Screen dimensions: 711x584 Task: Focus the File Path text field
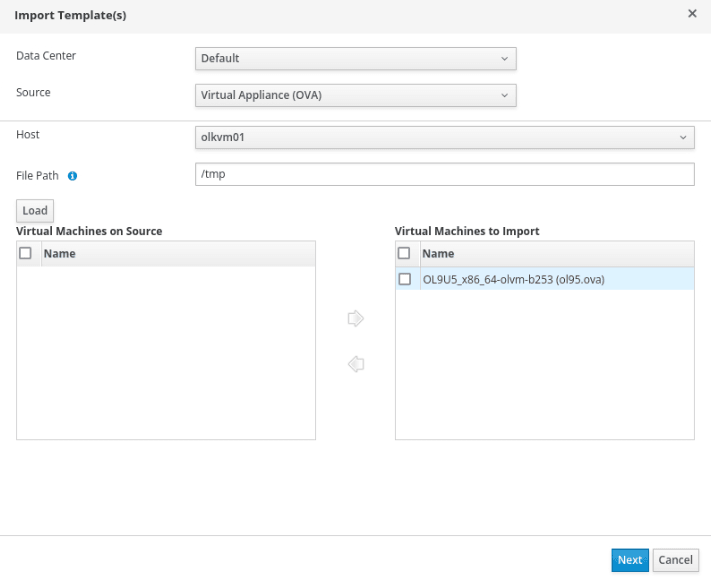(444, 175)
